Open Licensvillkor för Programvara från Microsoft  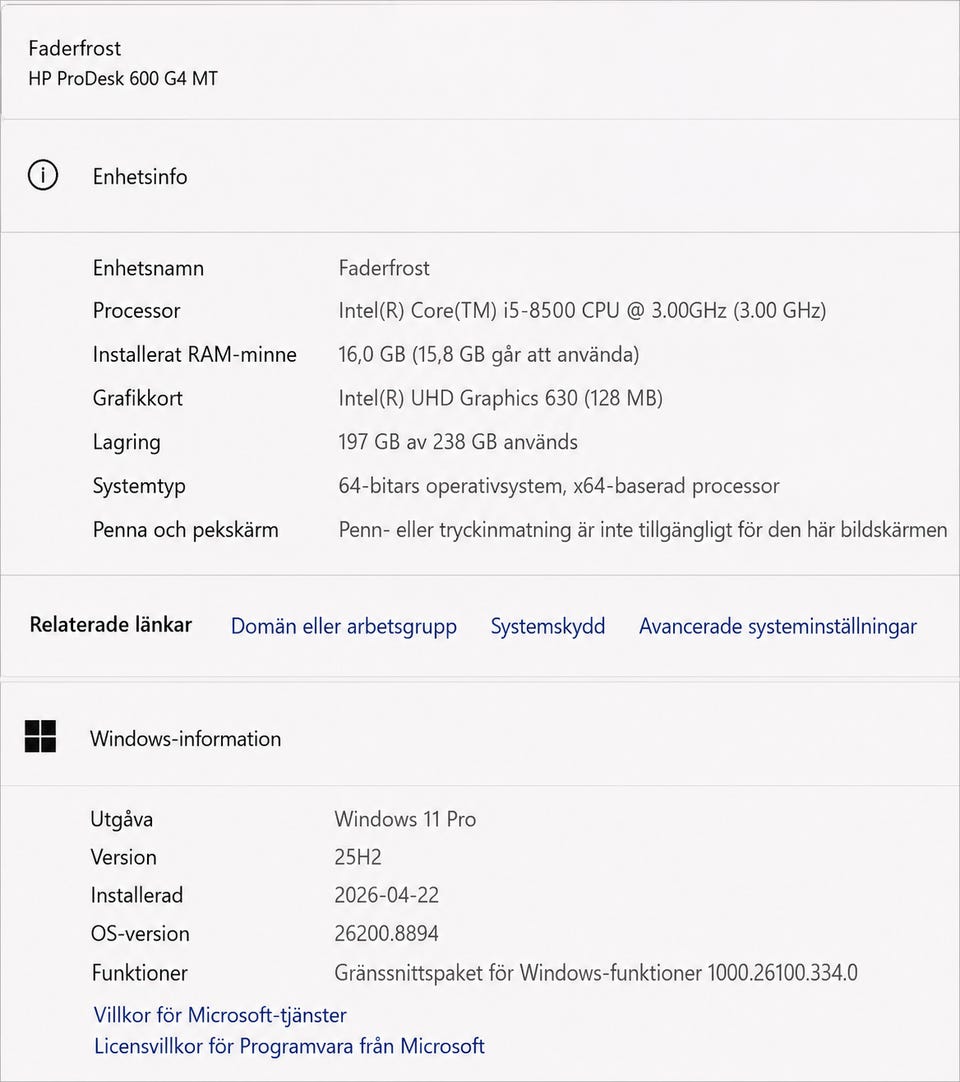[x=289, y=1045]
